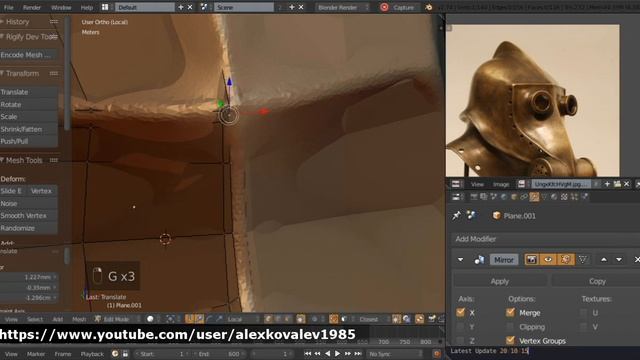The height and width of the screenshot is (360, 640).
Task: Select vertex select mode icon
Action: pos(269,319)
